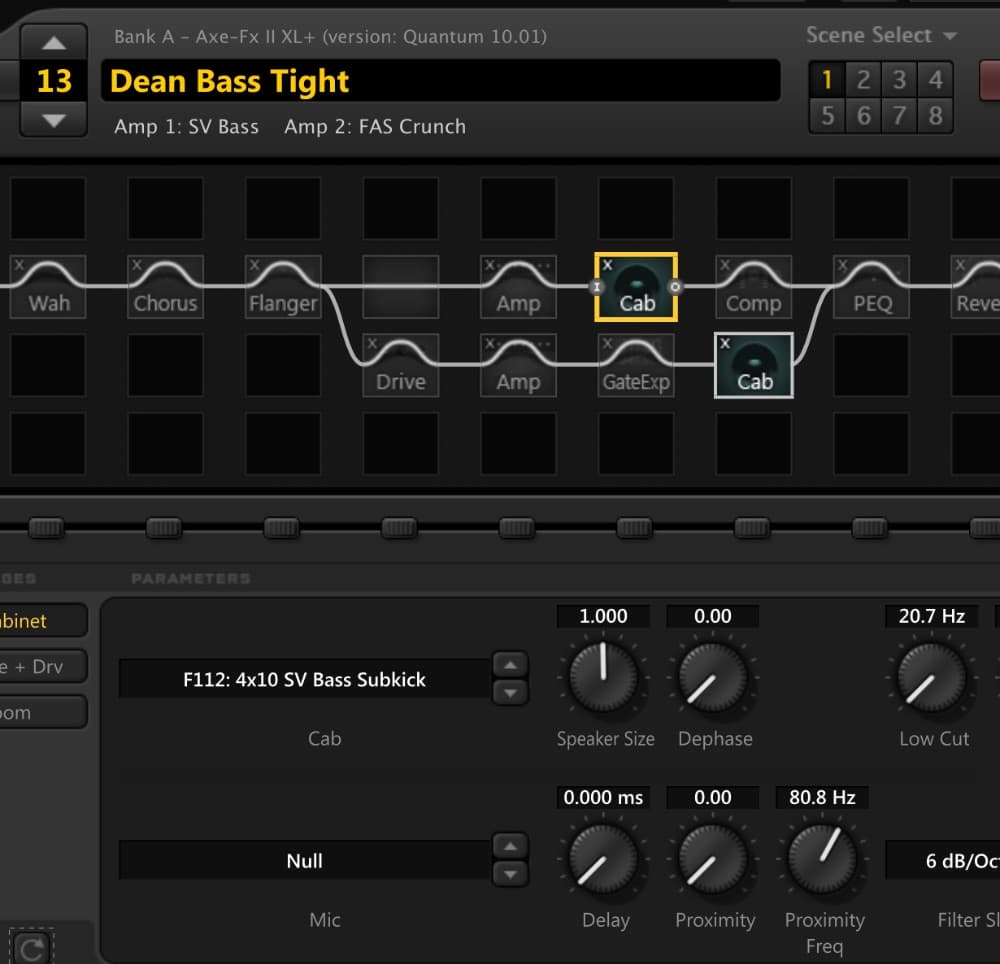Select scene 8
Screen dimensions: 1000x964
pos(936,115)
